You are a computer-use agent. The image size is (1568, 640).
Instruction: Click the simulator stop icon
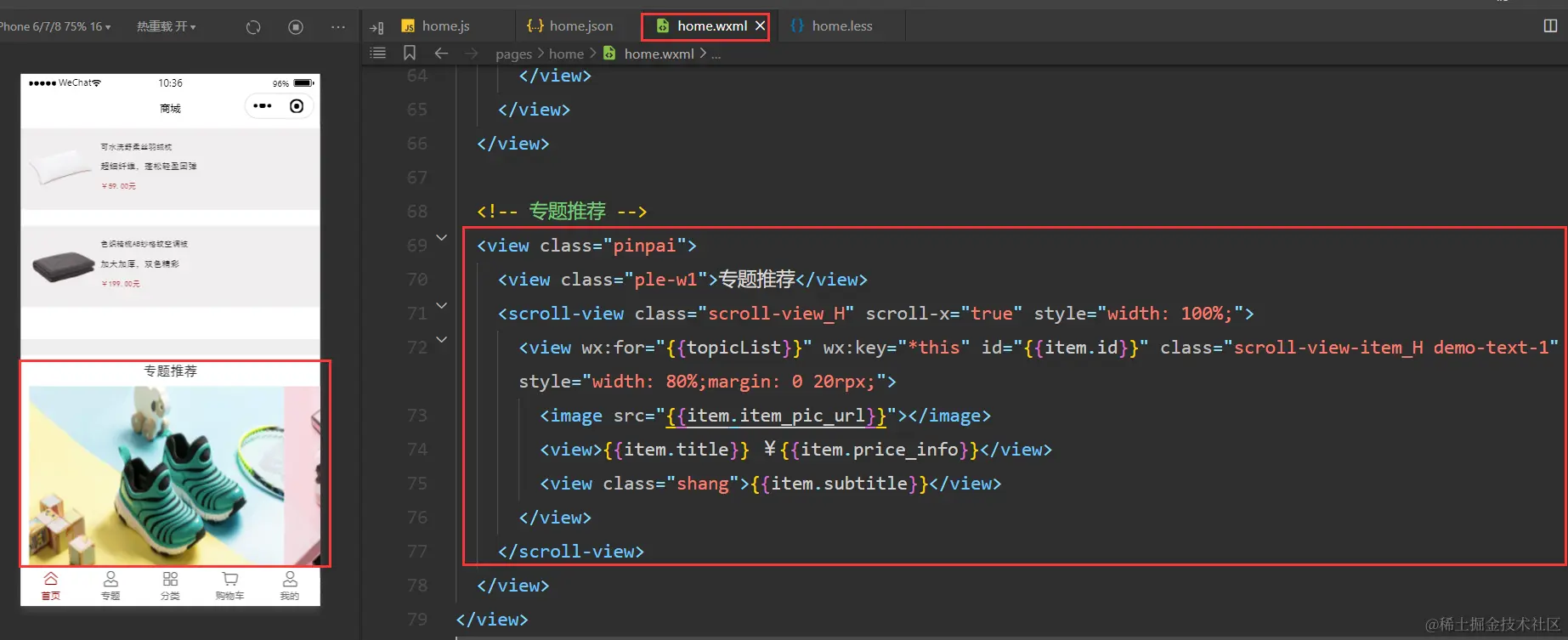296,27
